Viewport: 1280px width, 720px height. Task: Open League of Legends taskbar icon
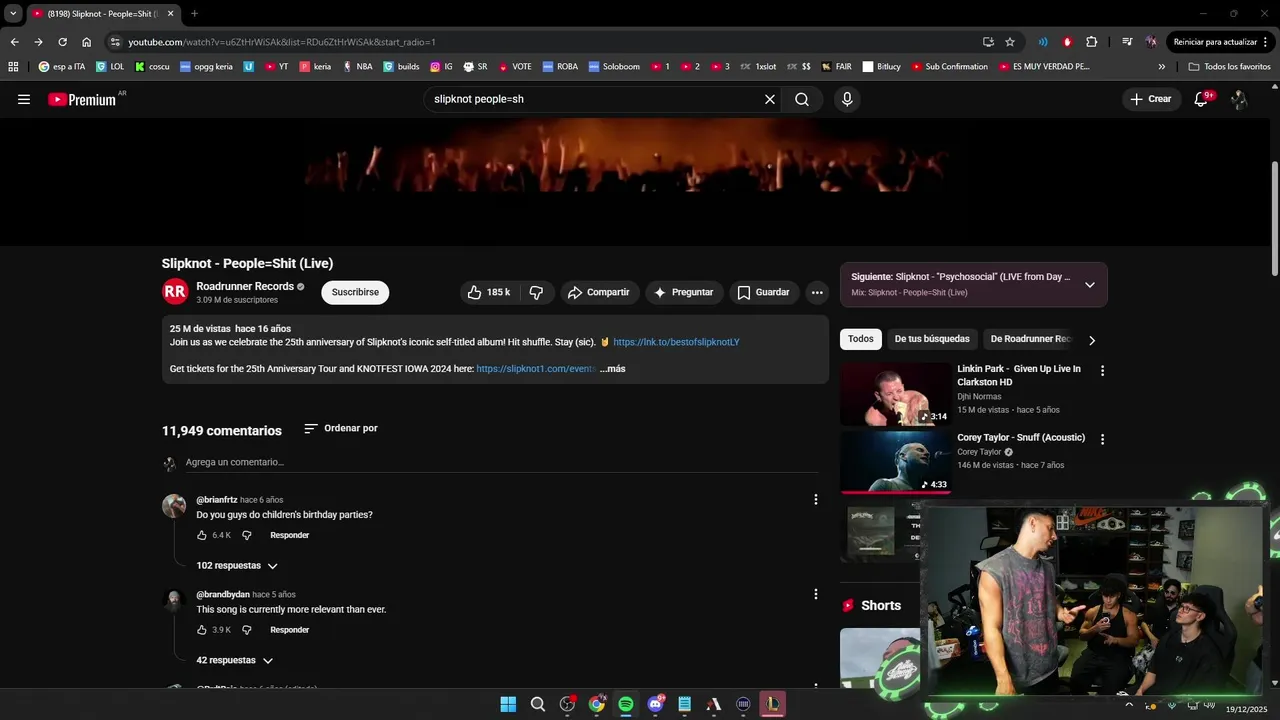773,704
